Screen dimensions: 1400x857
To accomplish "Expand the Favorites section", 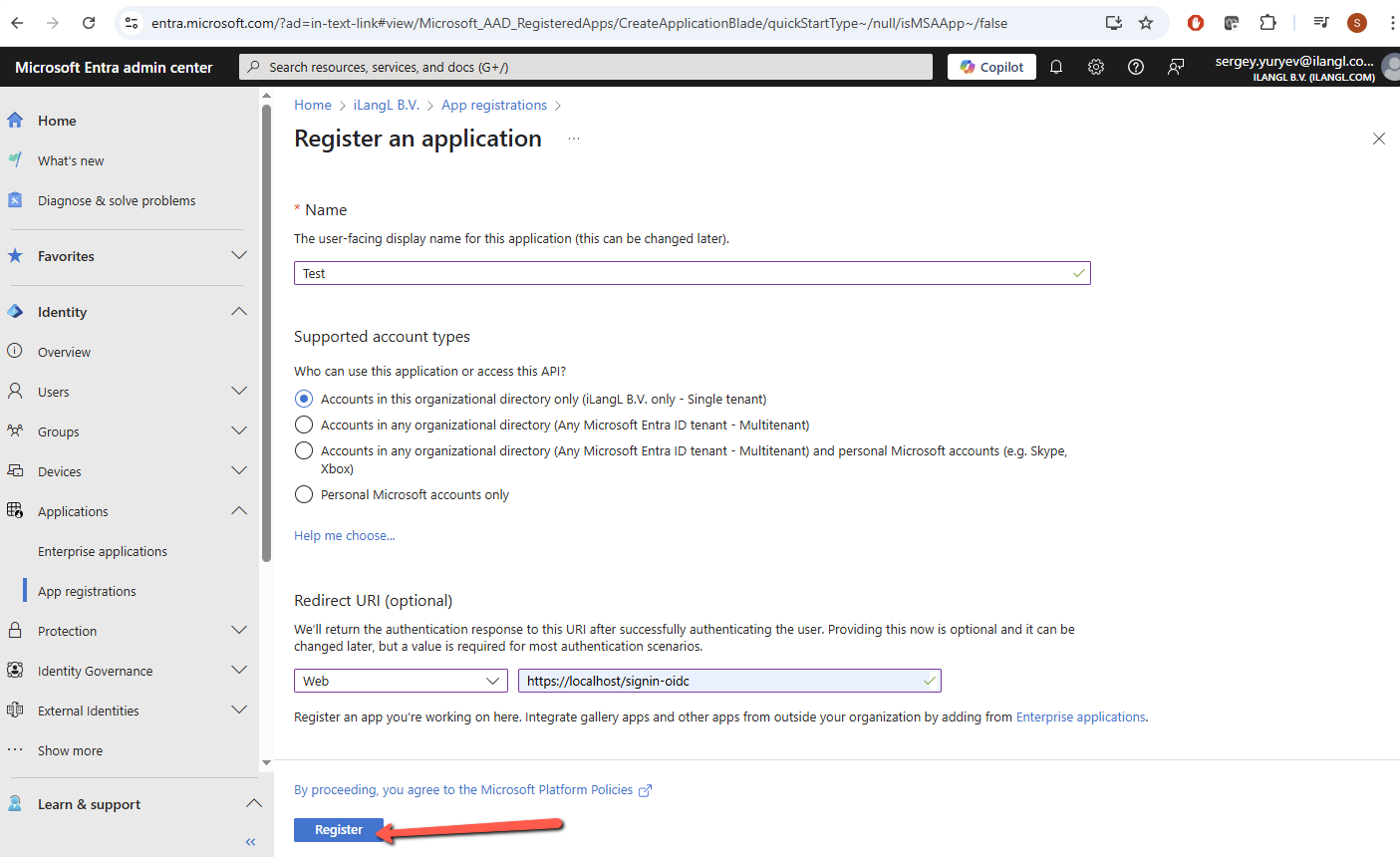I will [239, 256].
